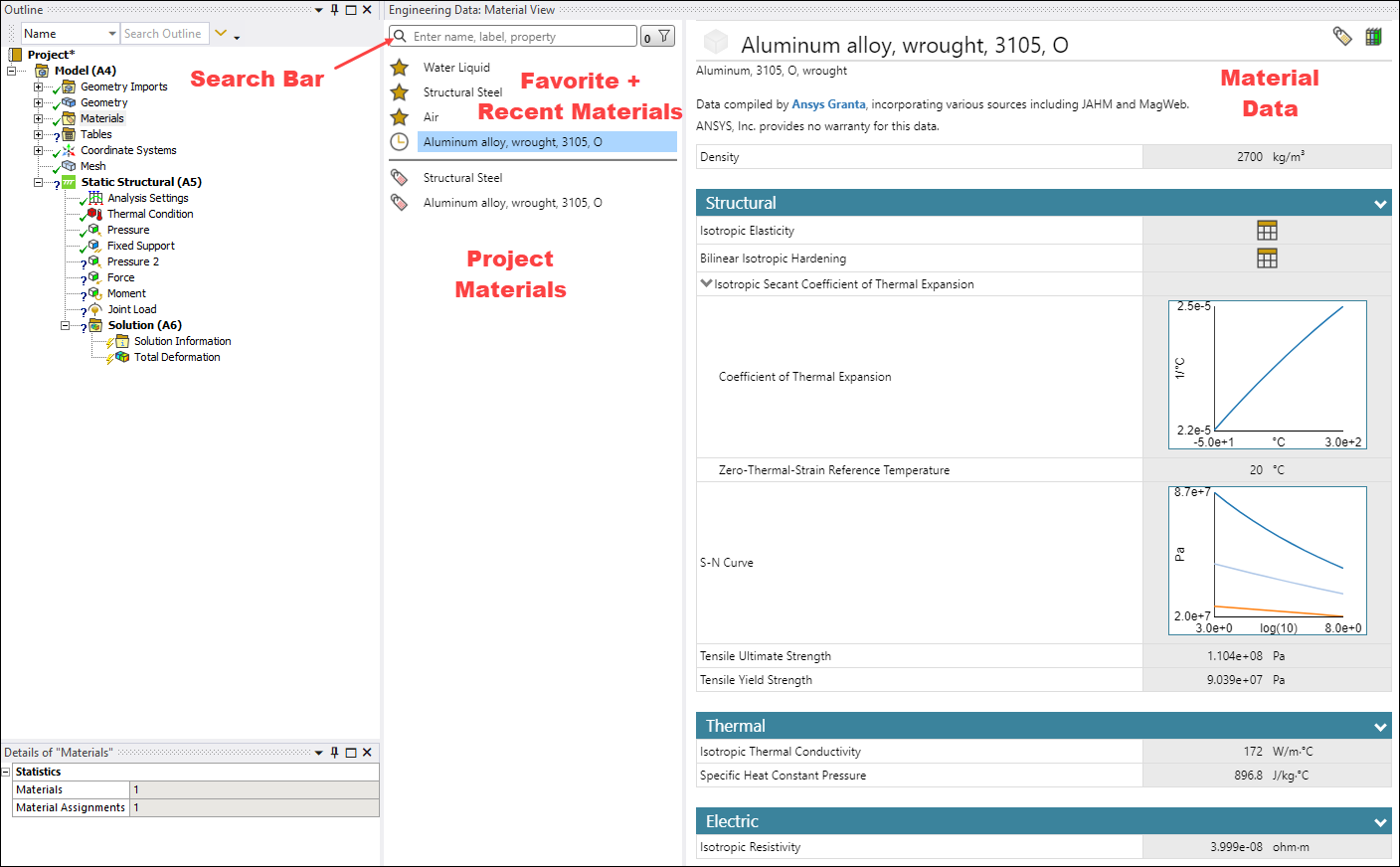Open tabular data for Bilinear Isotropic Hardening
1400x867 pixels.
tap(1267, 258)
